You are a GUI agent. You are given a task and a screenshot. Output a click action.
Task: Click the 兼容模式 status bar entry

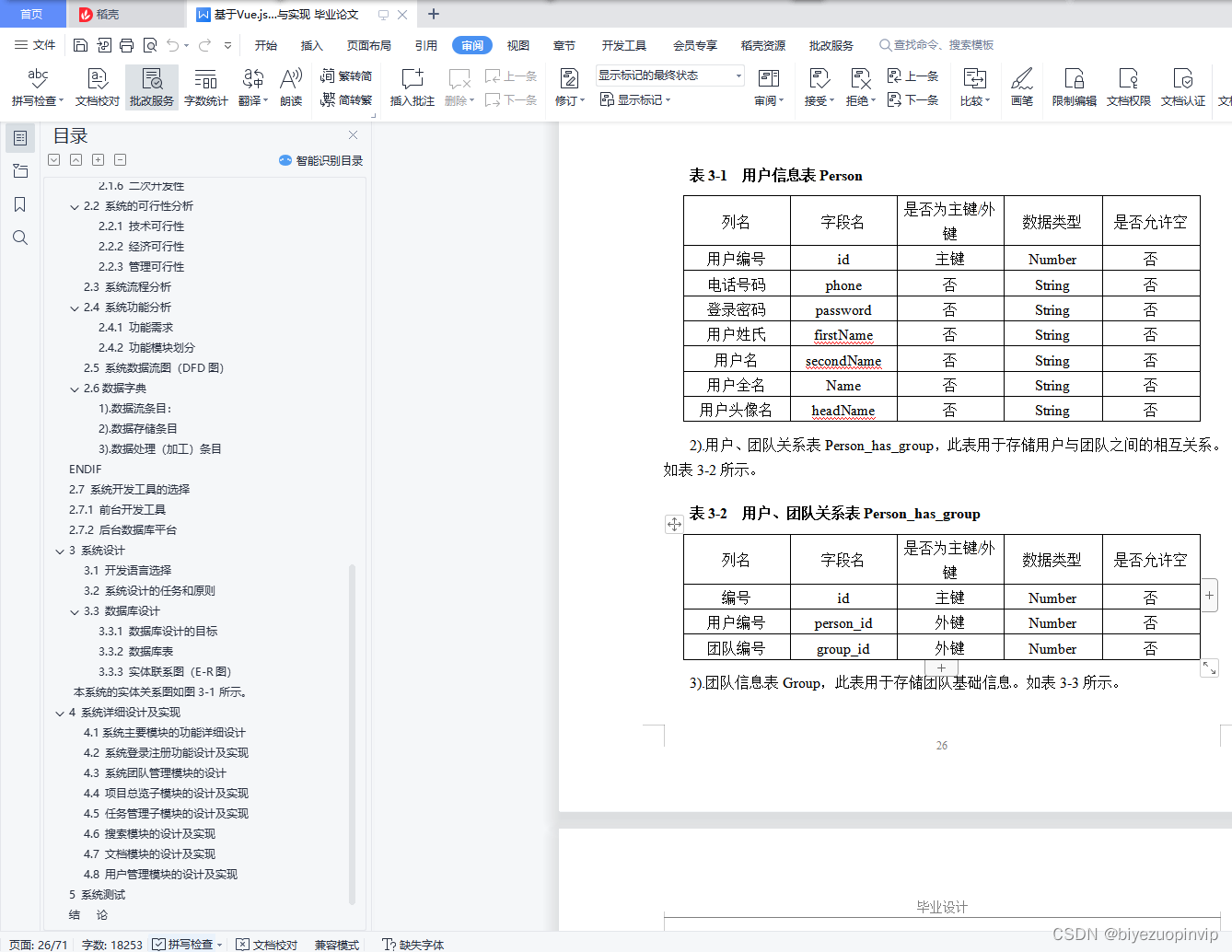click(x=337, y=944)
